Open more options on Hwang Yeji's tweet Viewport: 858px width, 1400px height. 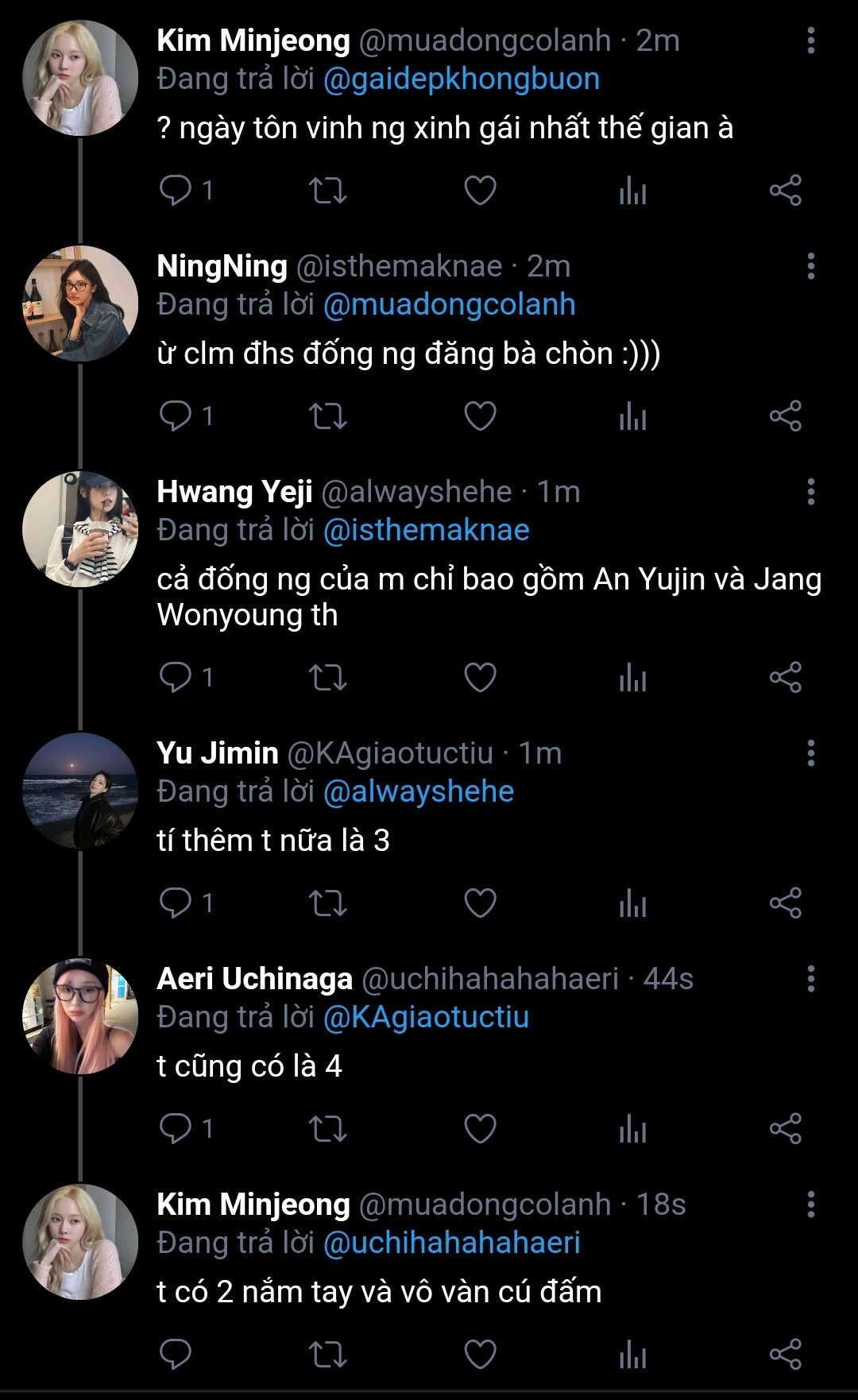[810, 492]
